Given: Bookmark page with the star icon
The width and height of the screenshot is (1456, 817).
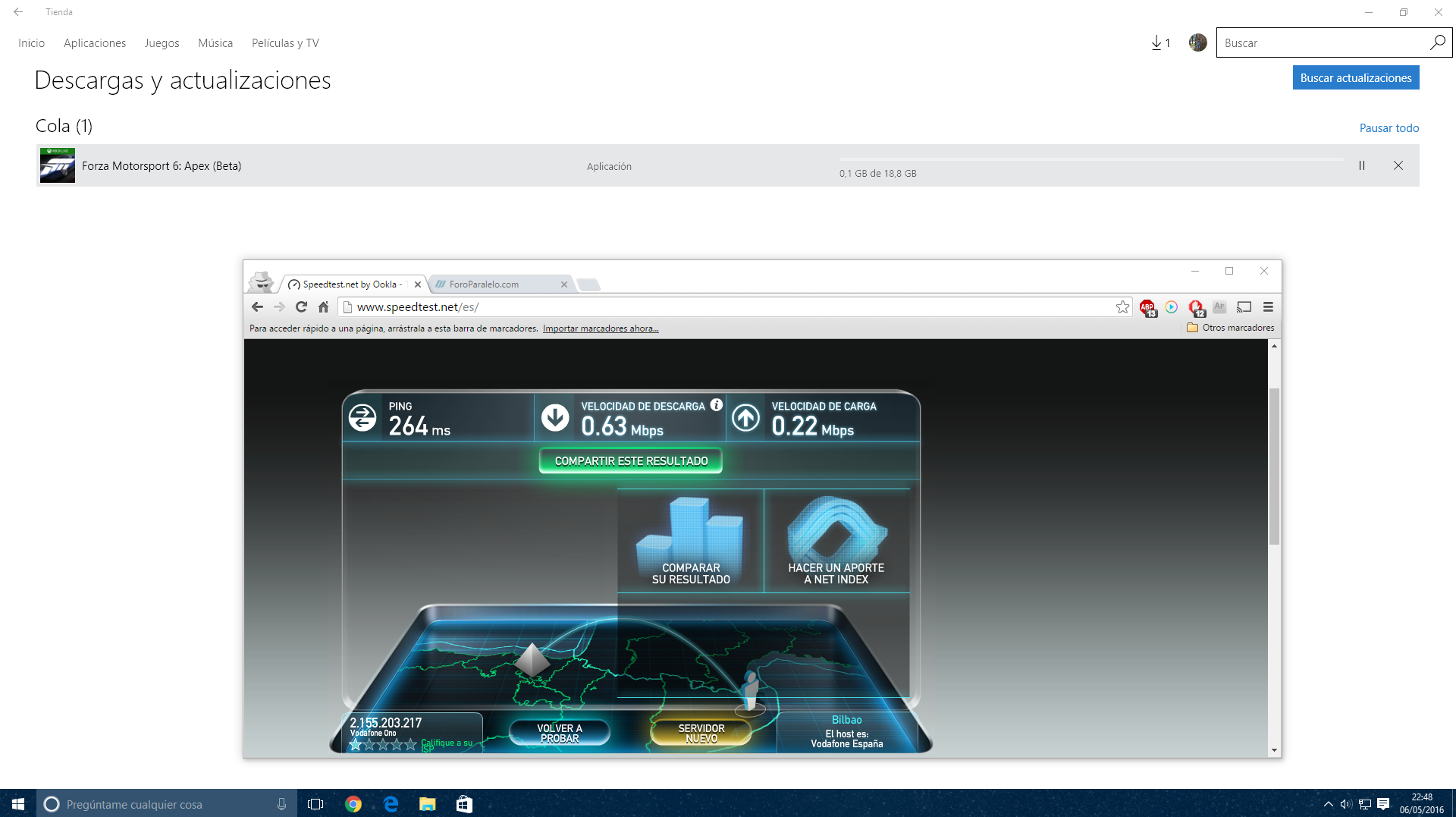Looking at the screenshot, I should tap(1122, 306).
